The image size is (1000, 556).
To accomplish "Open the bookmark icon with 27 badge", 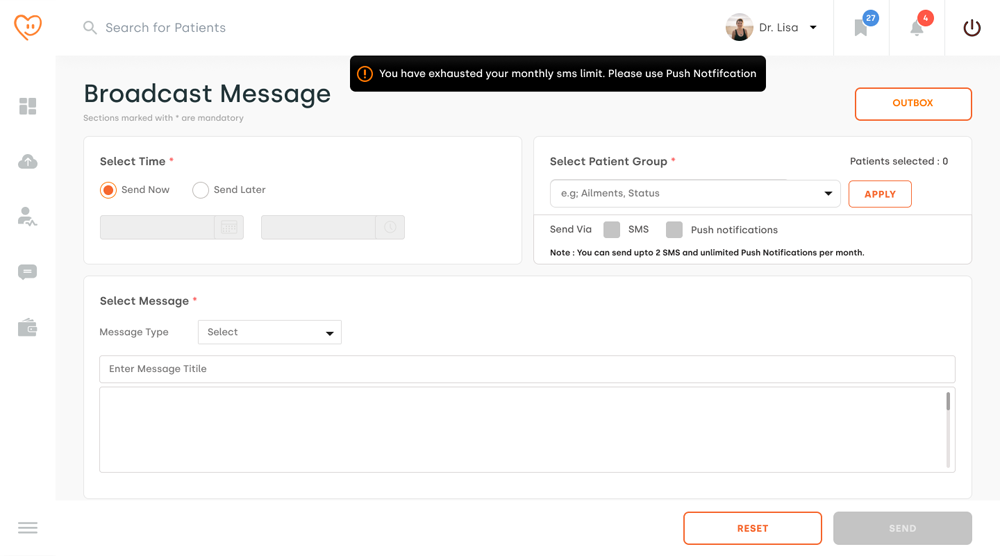I will [x=861, y=28].
